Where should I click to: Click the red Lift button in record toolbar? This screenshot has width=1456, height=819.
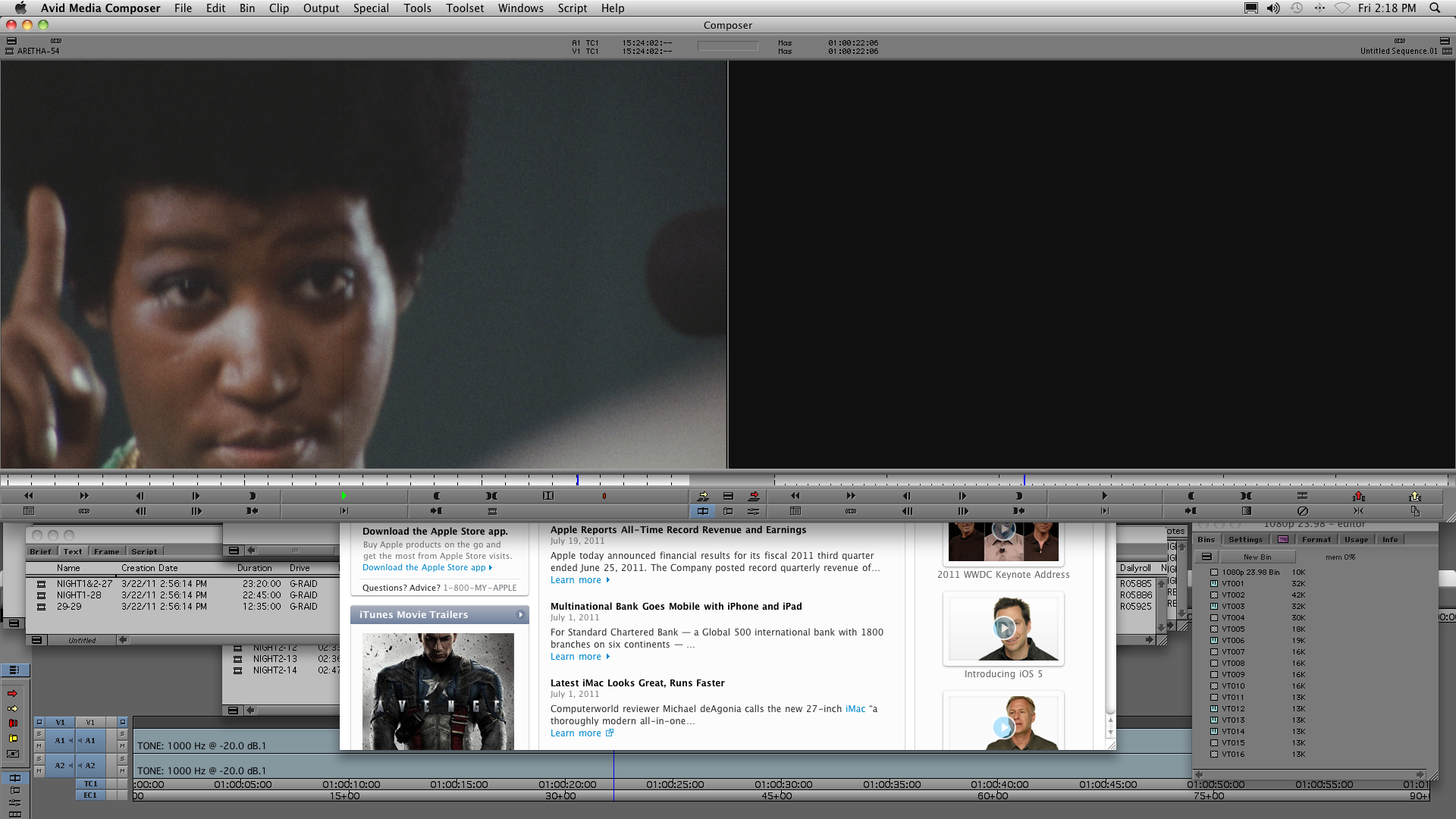pos(1358,496)
